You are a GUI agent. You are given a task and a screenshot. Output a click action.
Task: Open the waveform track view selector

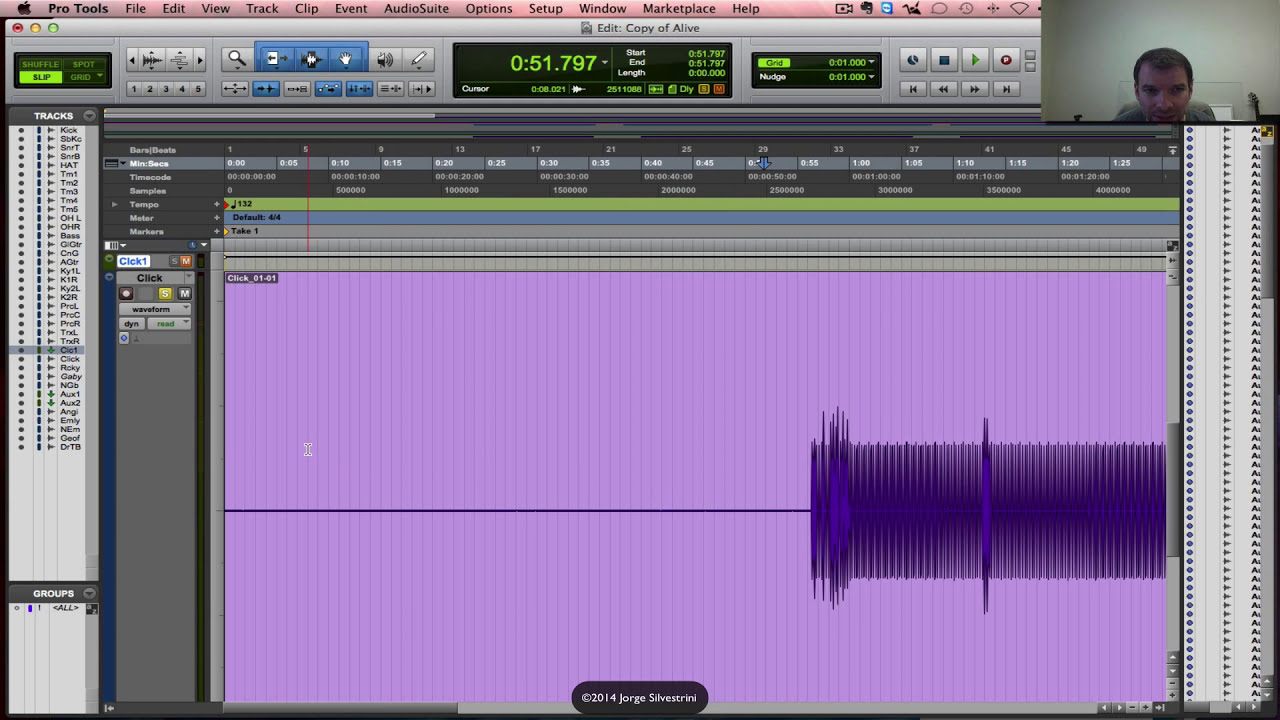[154, 309]
